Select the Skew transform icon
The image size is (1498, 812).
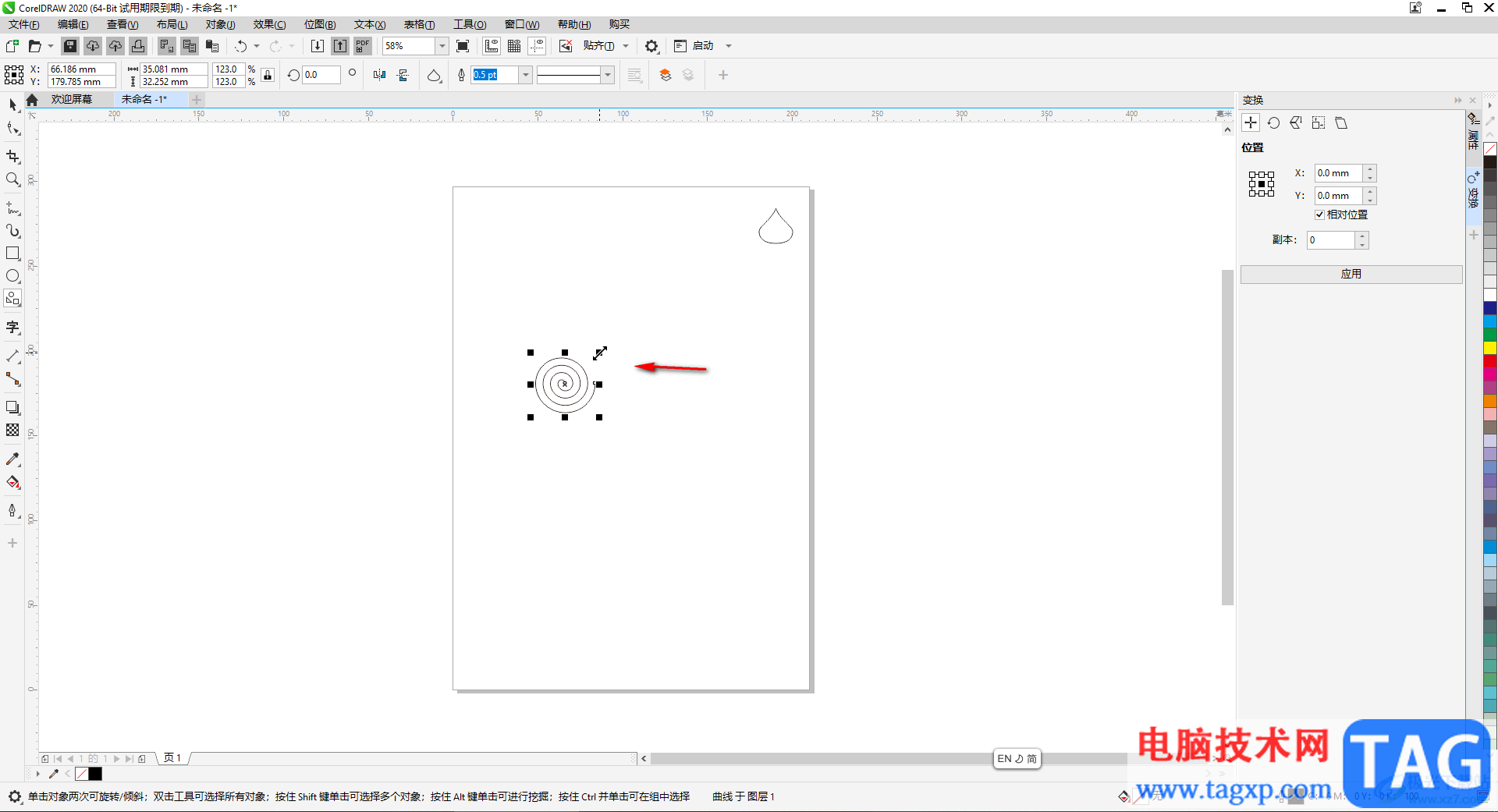pyautogui.click(x=1341, y=122)
